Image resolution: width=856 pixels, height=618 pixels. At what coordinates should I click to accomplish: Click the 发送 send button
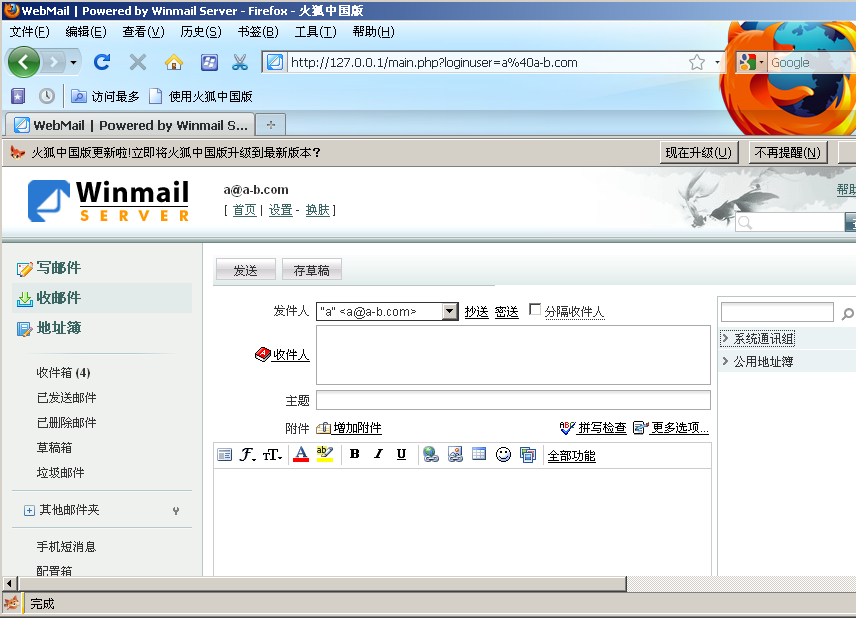pos(246,270)
